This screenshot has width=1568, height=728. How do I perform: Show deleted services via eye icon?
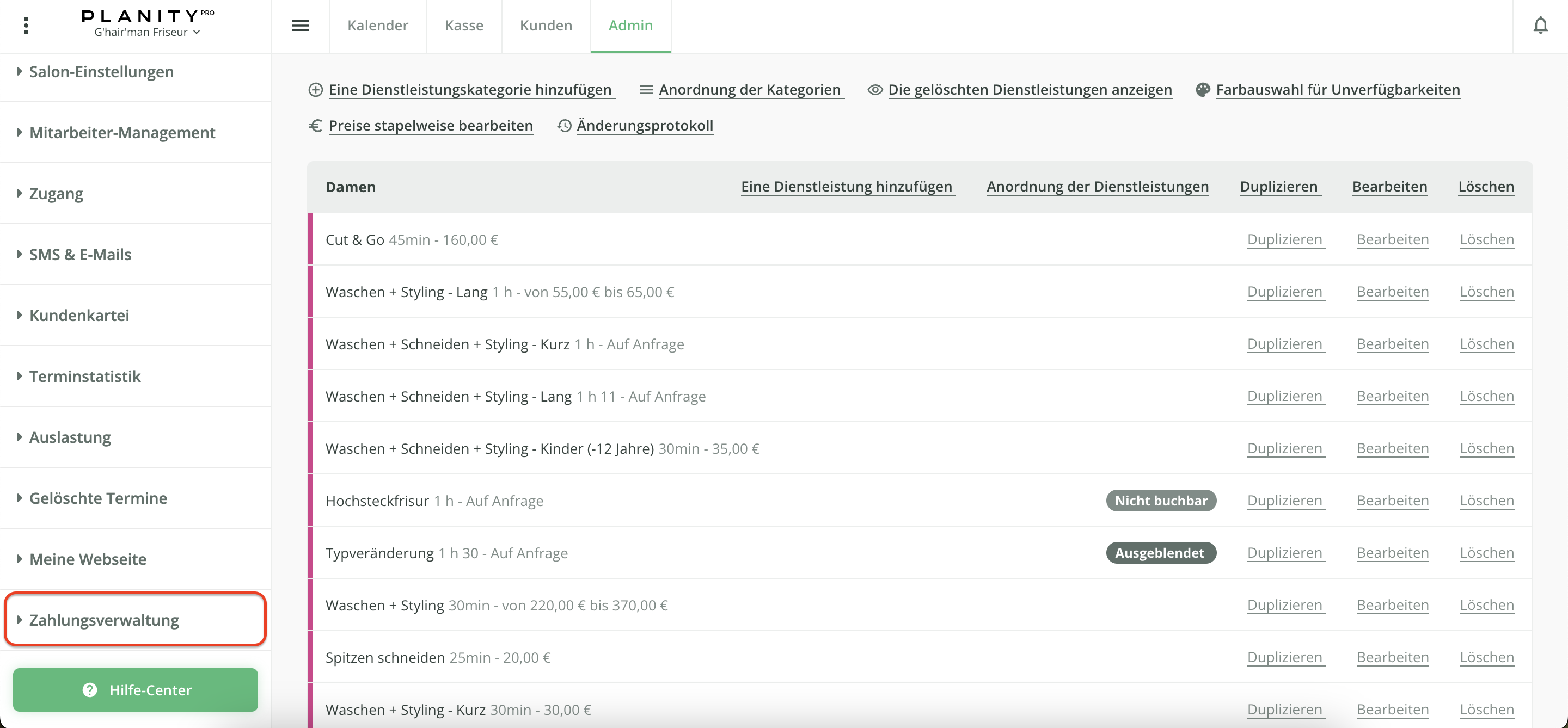pyautogui.click(x=875, y=90)
